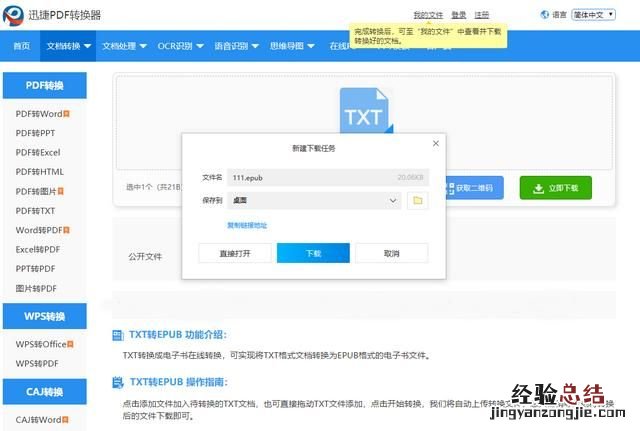Viewport: 640px width, 431px height.
Task: Click the TXT file icon
Action: (x=366, y=111)
